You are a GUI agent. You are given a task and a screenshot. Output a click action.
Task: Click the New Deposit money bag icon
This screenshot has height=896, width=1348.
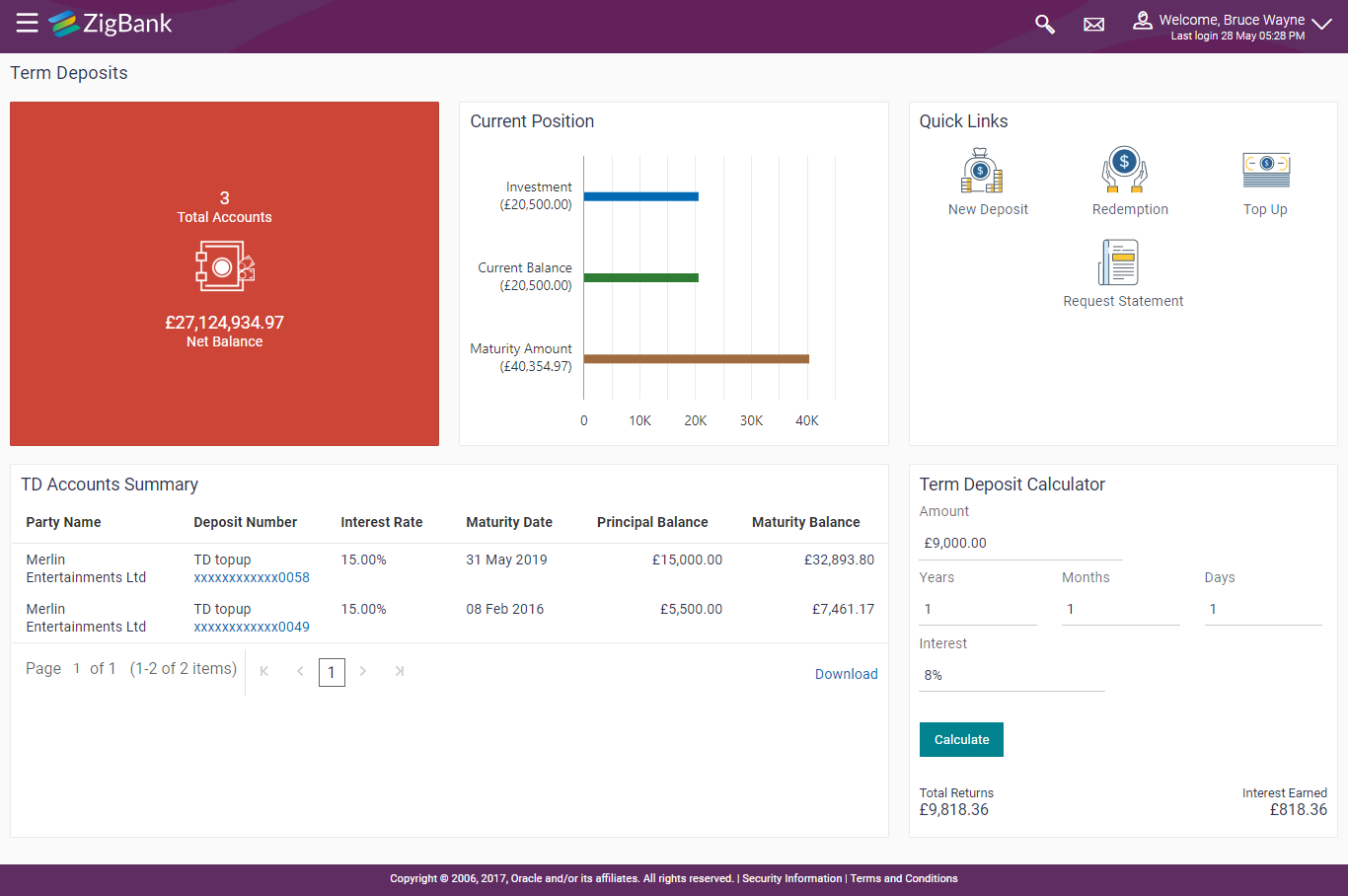pyautogui.click(x=982, y=171)
